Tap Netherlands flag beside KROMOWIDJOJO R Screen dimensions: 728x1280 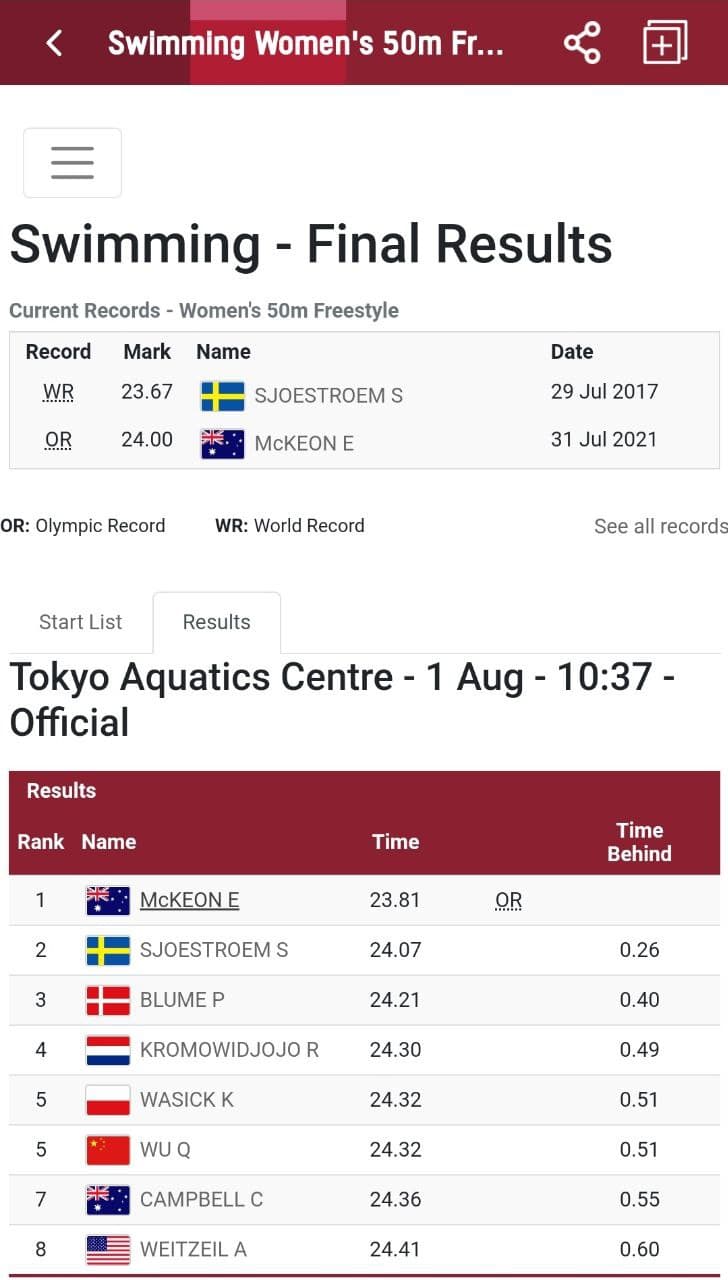pos(108,1050)
